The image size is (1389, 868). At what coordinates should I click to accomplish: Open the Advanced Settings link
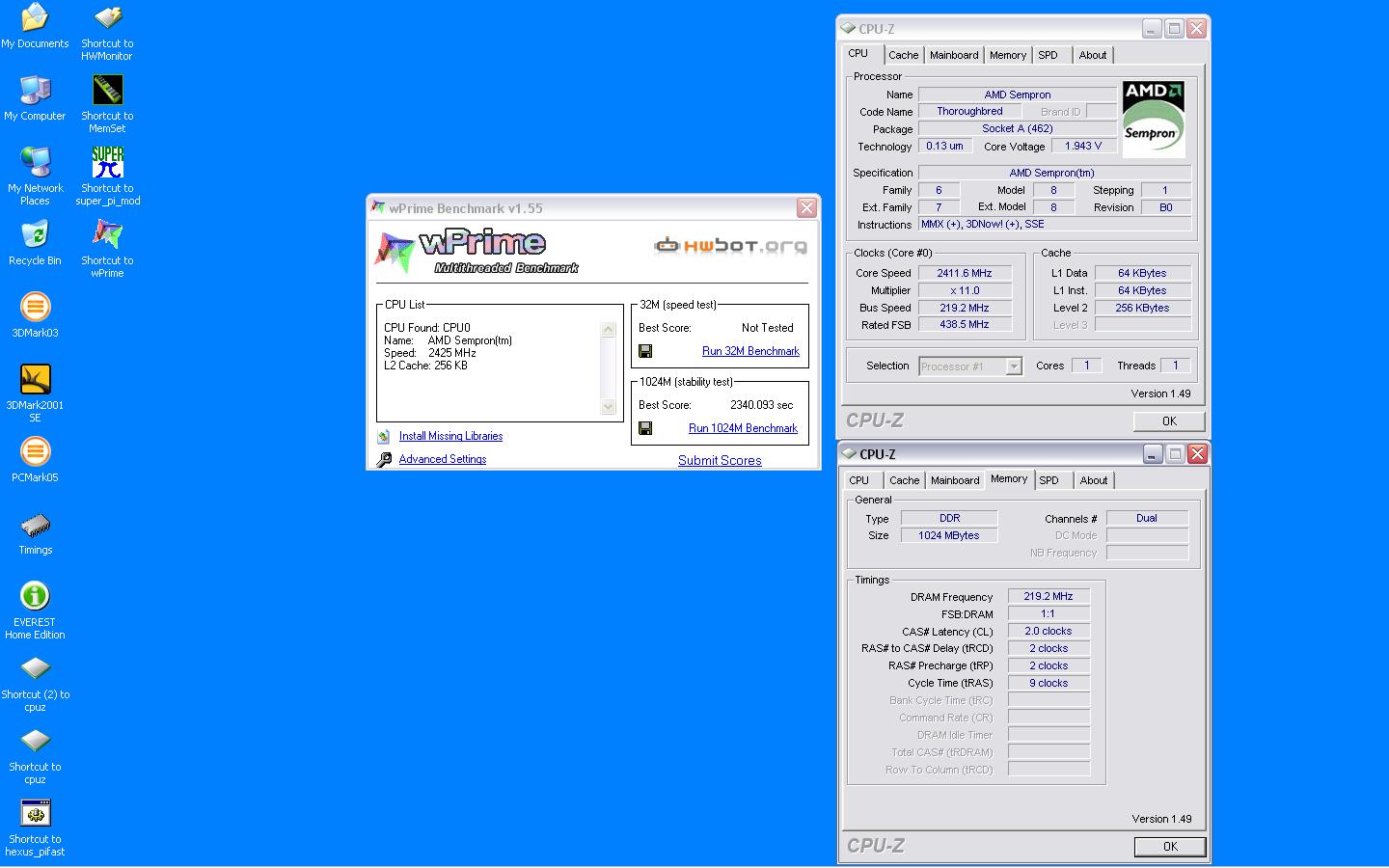coord(443,459)
